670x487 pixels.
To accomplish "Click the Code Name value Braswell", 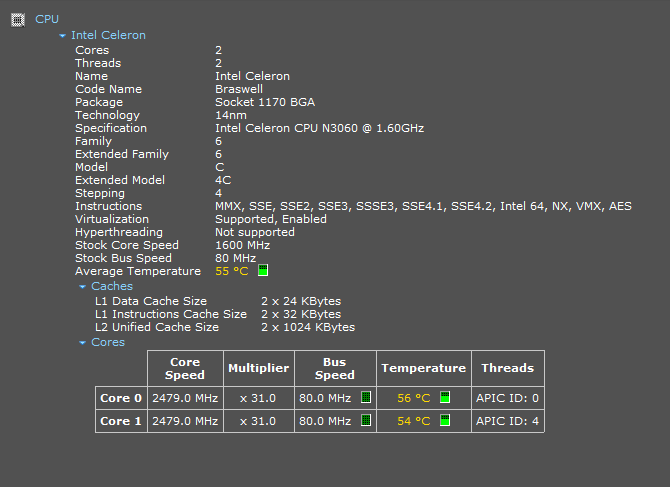I will coord(239,89).
